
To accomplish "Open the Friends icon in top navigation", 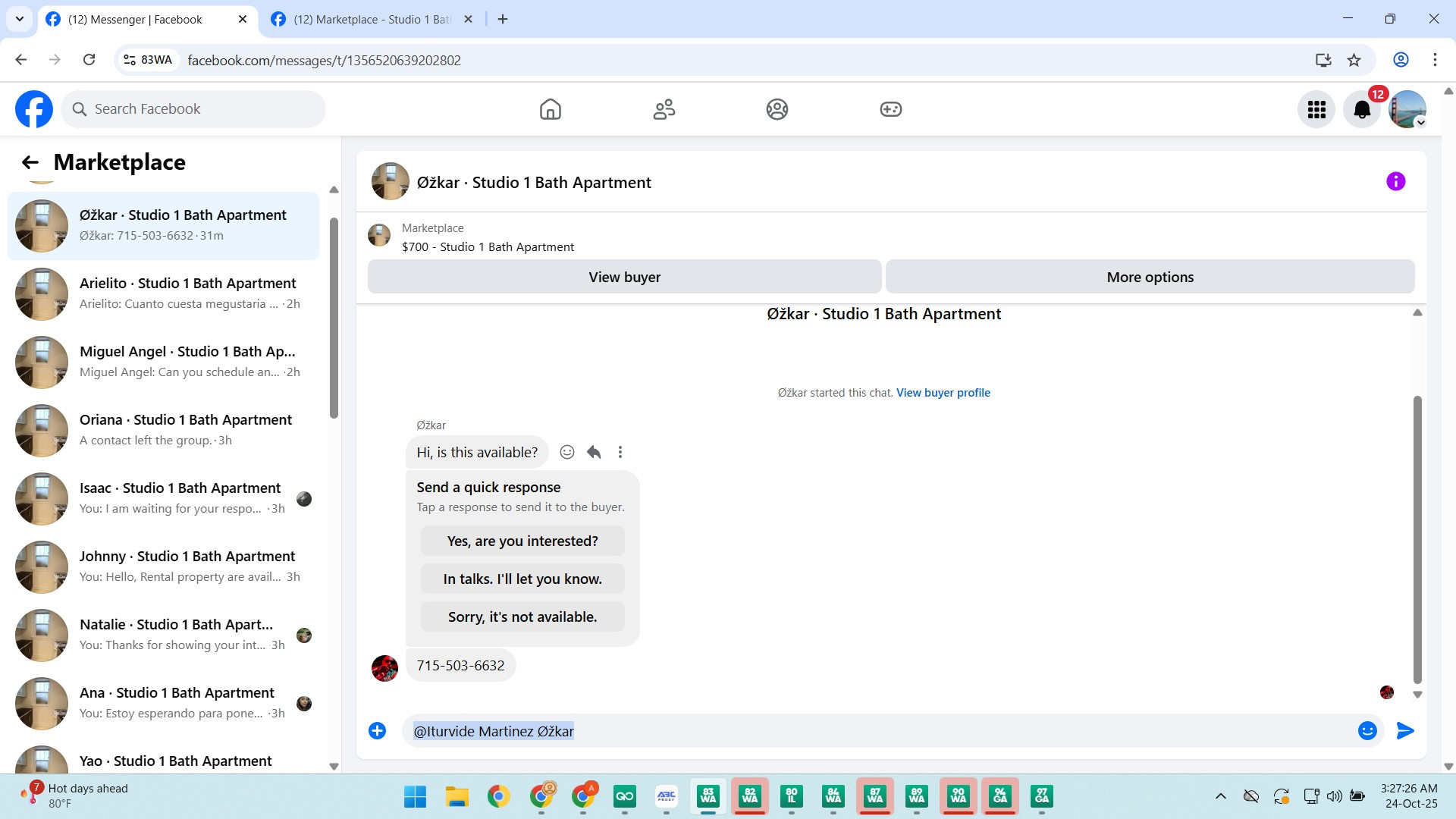I will click(664, 109).
